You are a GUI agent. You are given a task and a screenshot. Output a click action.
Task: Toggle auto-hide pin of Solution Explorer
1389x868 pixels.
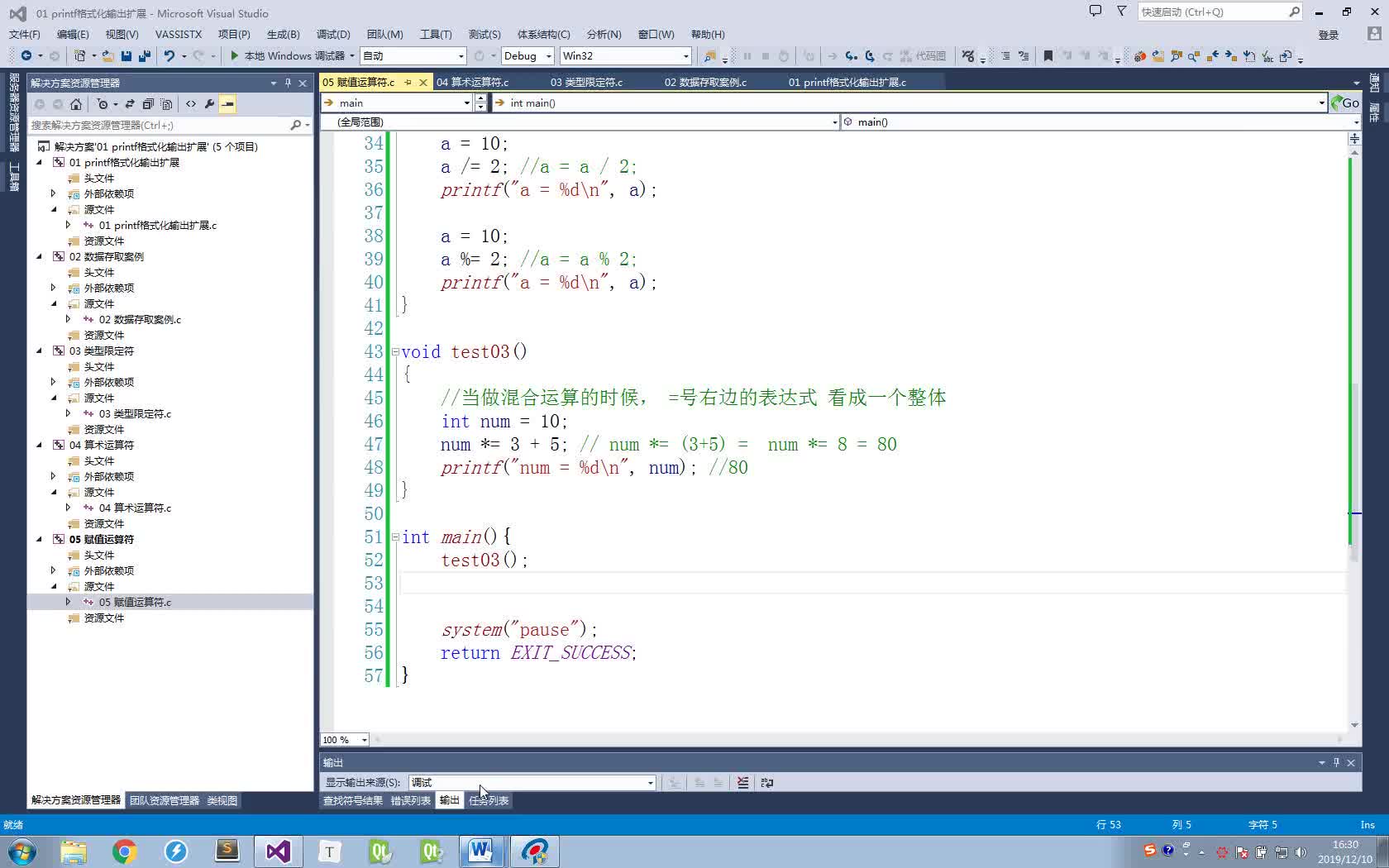[288, 83]
